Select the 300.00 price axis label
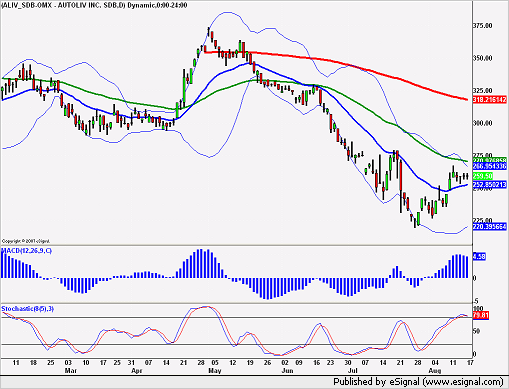 click(482, 123)
